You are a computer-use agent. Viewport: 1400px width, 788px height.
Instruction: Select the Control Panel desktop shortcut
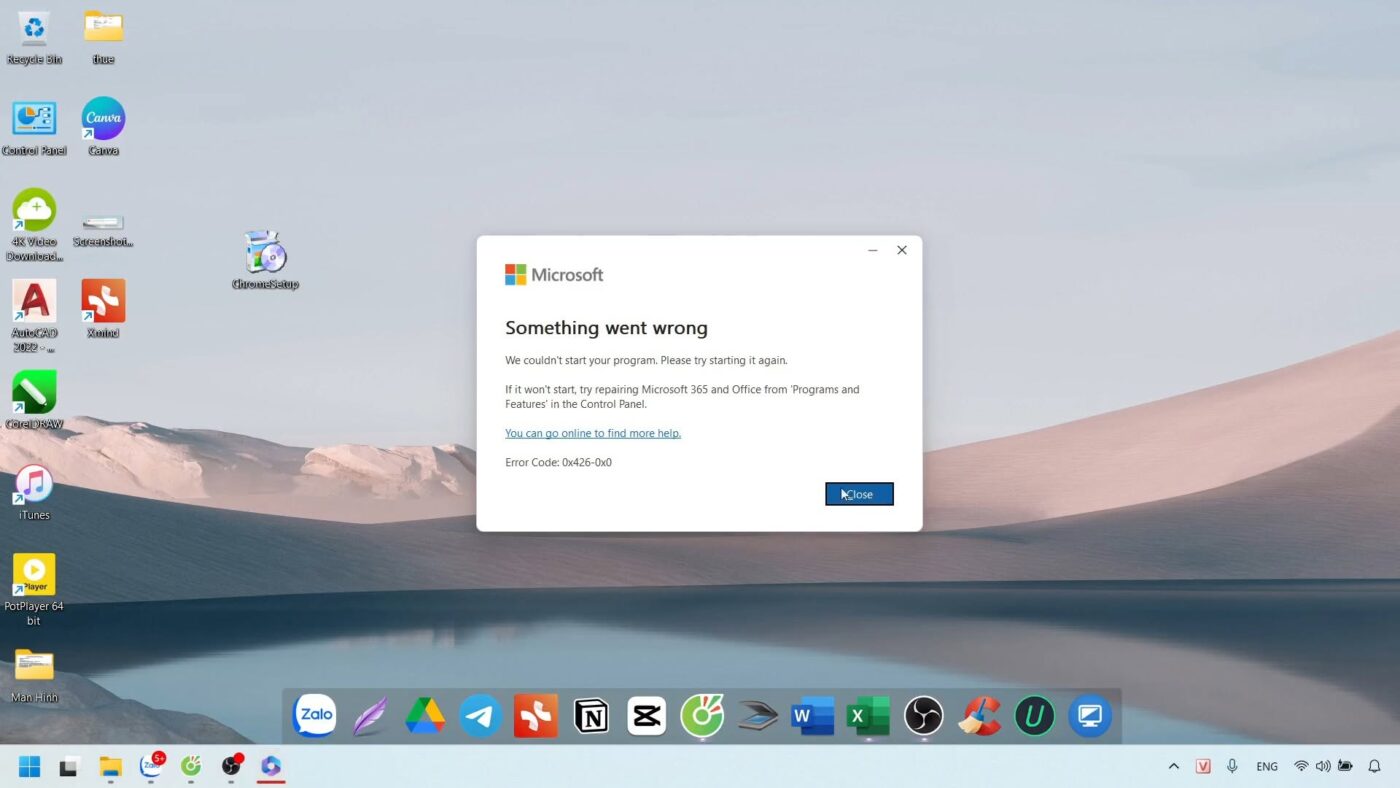(34, 128)
